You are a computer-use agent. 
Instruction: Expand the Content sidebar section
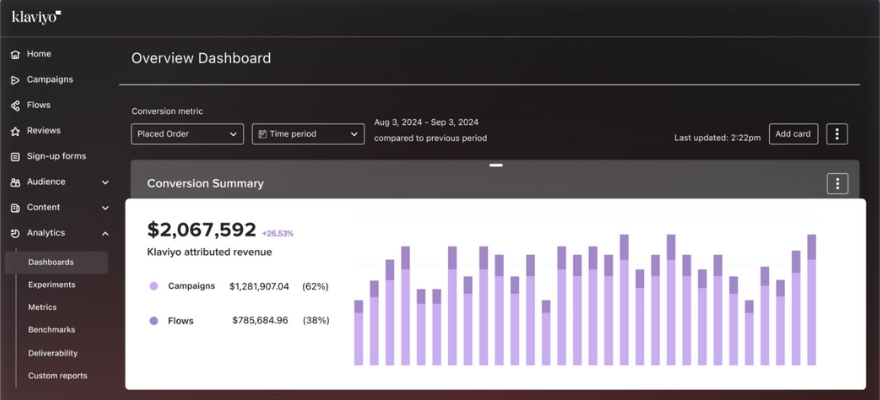point(105,208)
